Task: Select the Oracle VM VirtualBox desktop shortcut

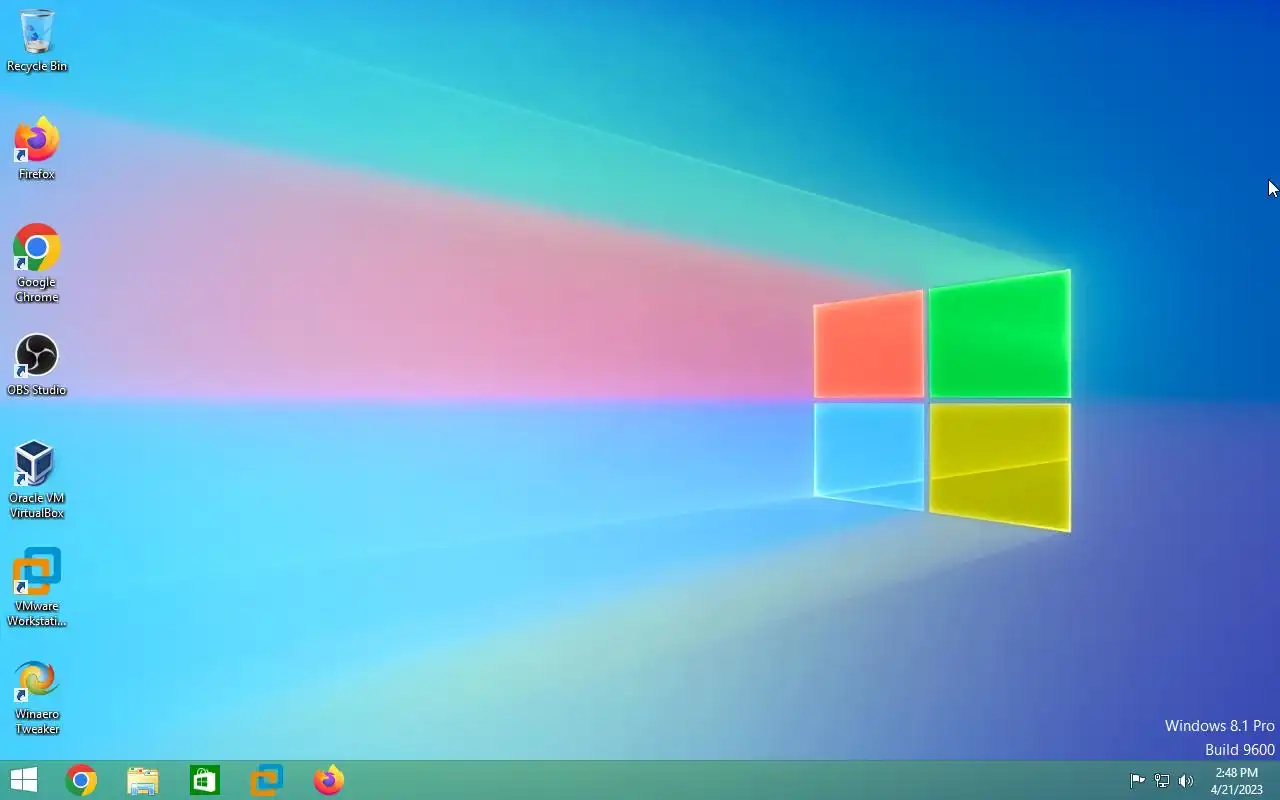Action: point(37,480)
